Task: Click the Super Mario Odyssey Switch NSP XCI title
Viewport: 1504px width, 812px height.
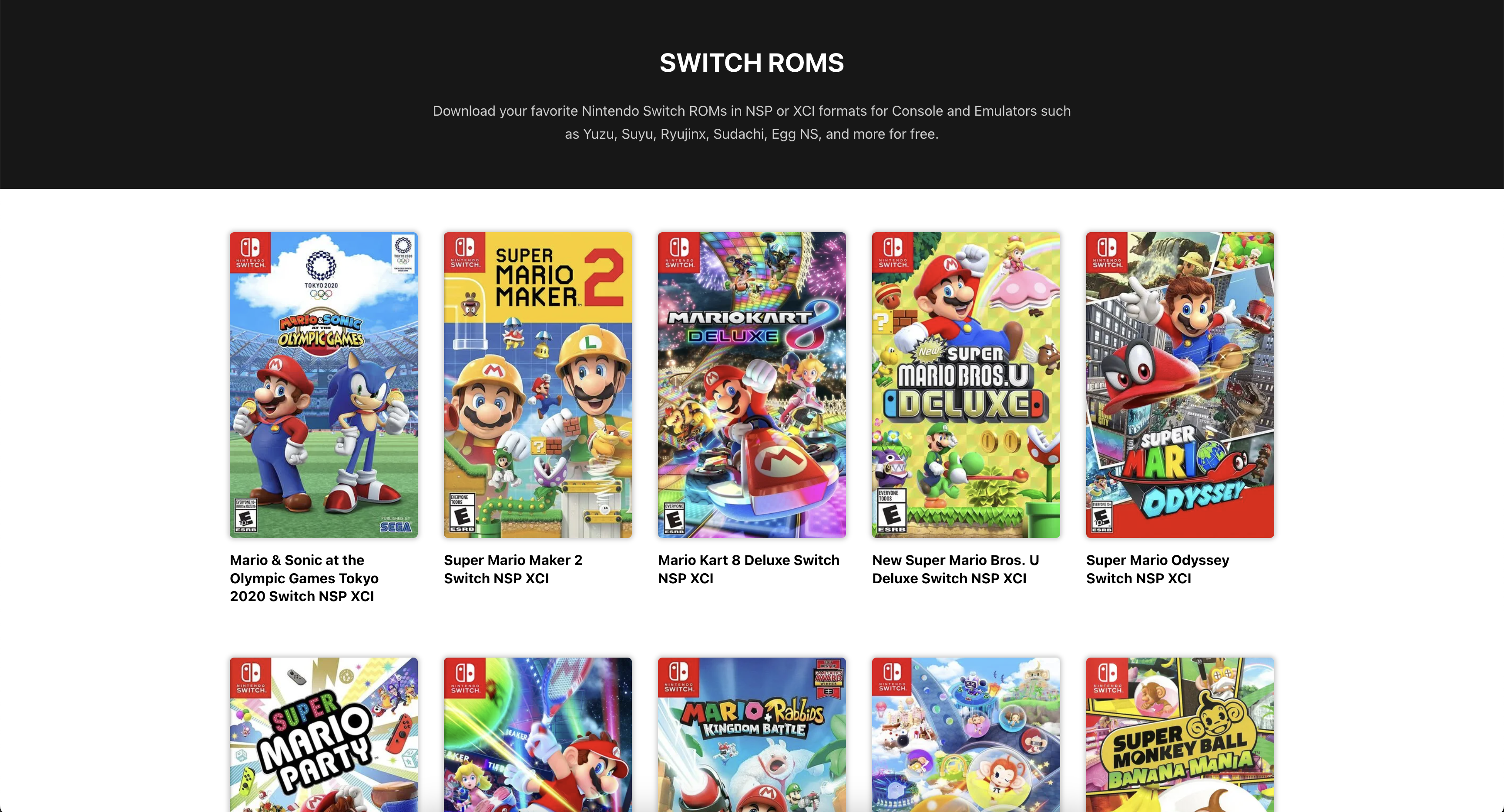Action: 1158,569
